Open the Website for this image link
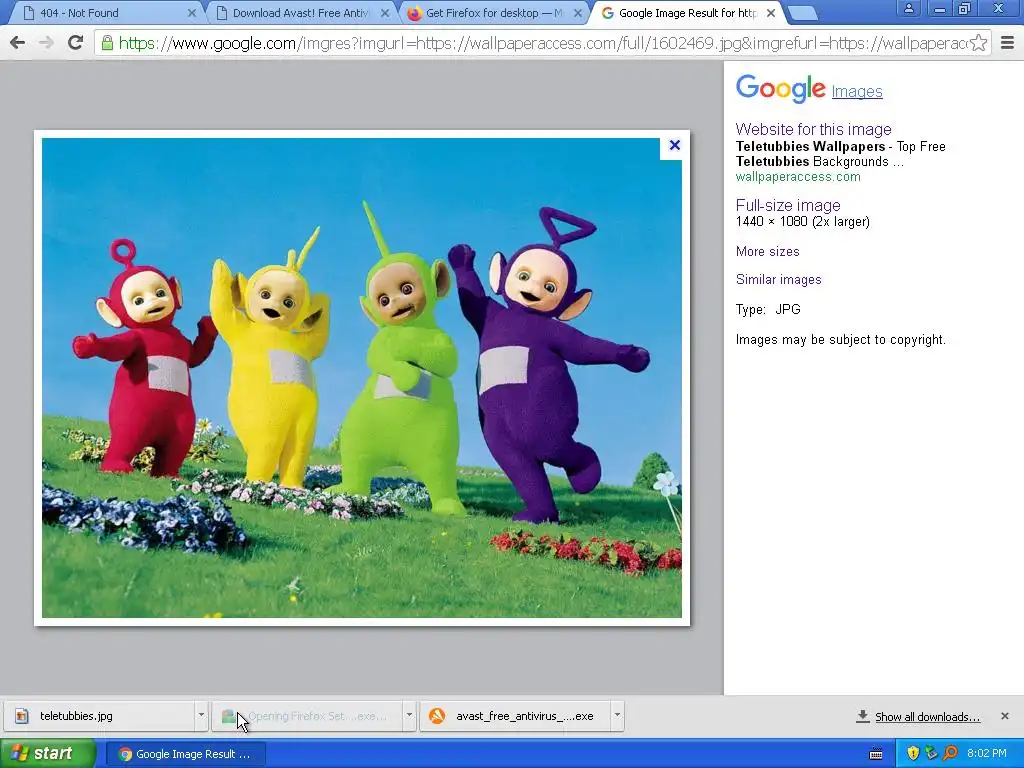 point(813,129)
